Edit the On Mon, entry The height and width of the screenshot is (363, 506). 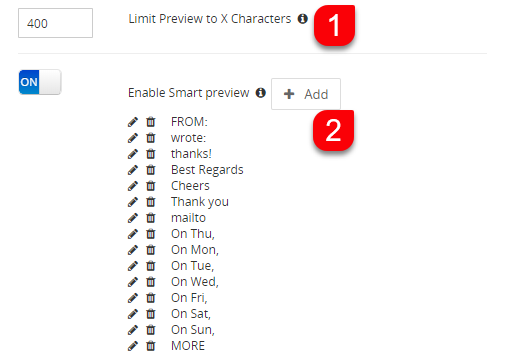[x=133, y=250]
